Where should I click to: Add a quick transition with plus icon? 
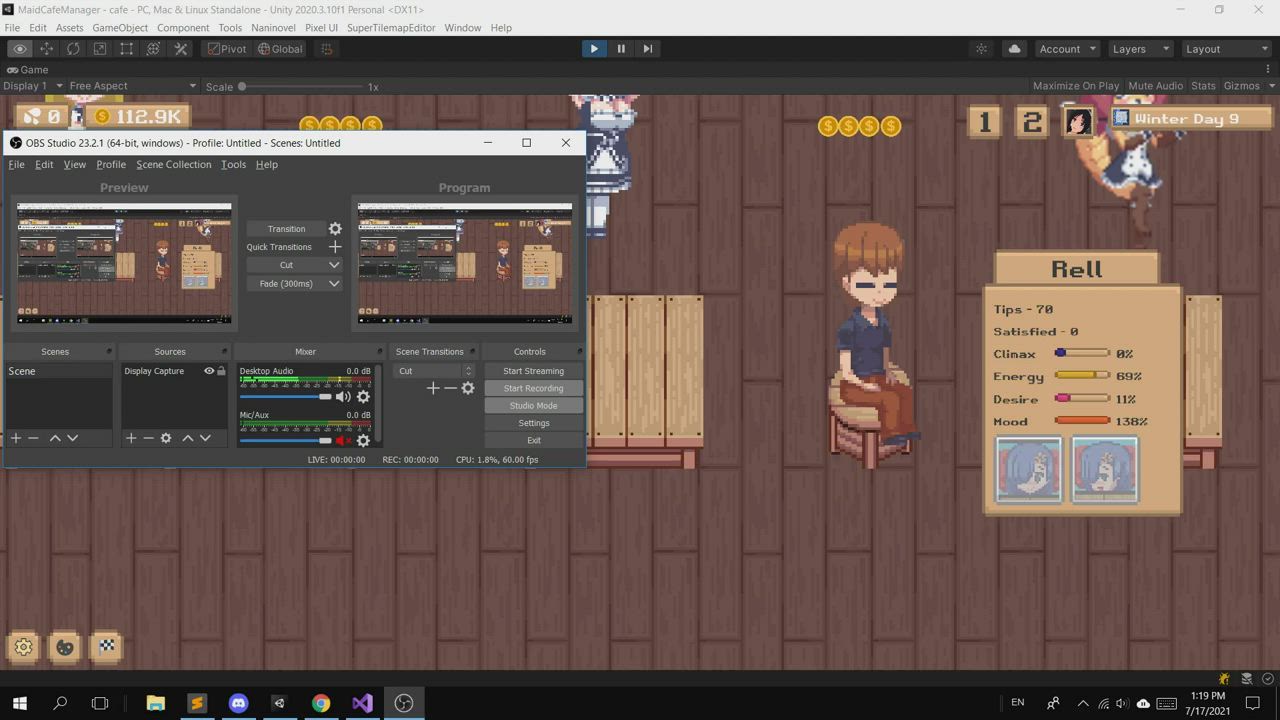coord(335,247)
